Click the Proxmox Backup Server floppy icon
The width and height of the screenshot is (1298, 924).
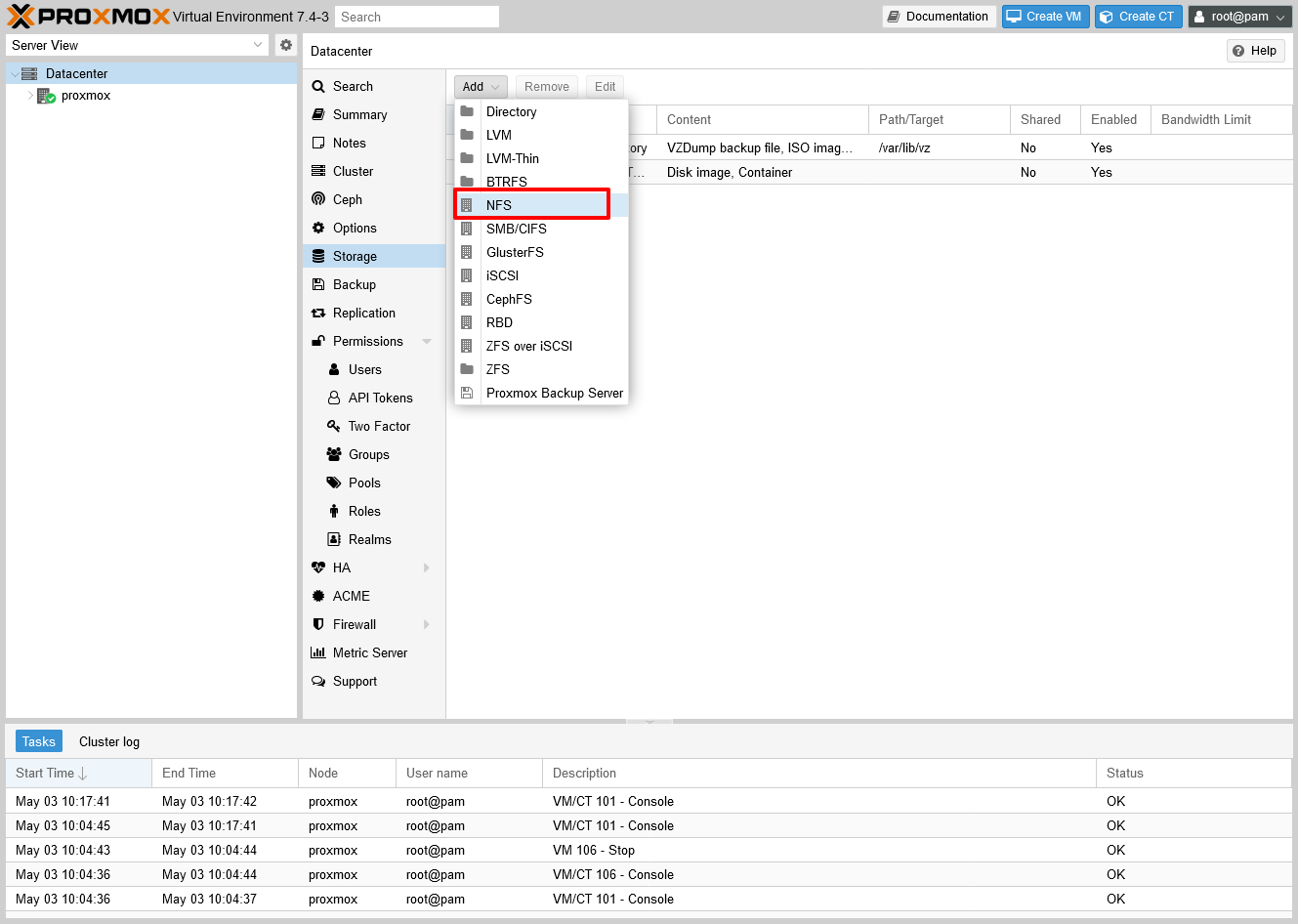[x=467, y=393]
